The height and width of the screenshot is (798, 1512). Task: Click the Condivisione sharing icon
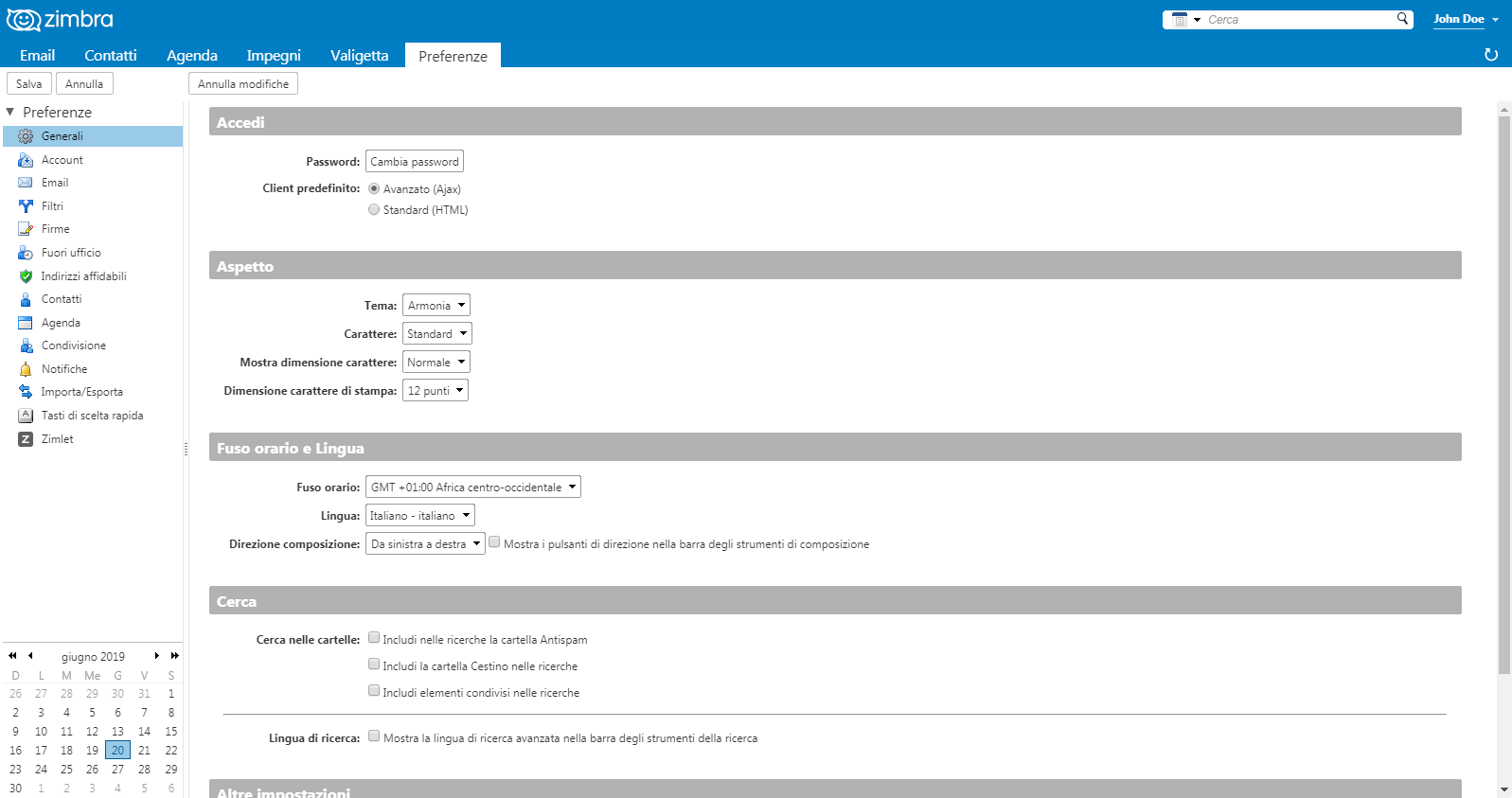tap(26, 346)
